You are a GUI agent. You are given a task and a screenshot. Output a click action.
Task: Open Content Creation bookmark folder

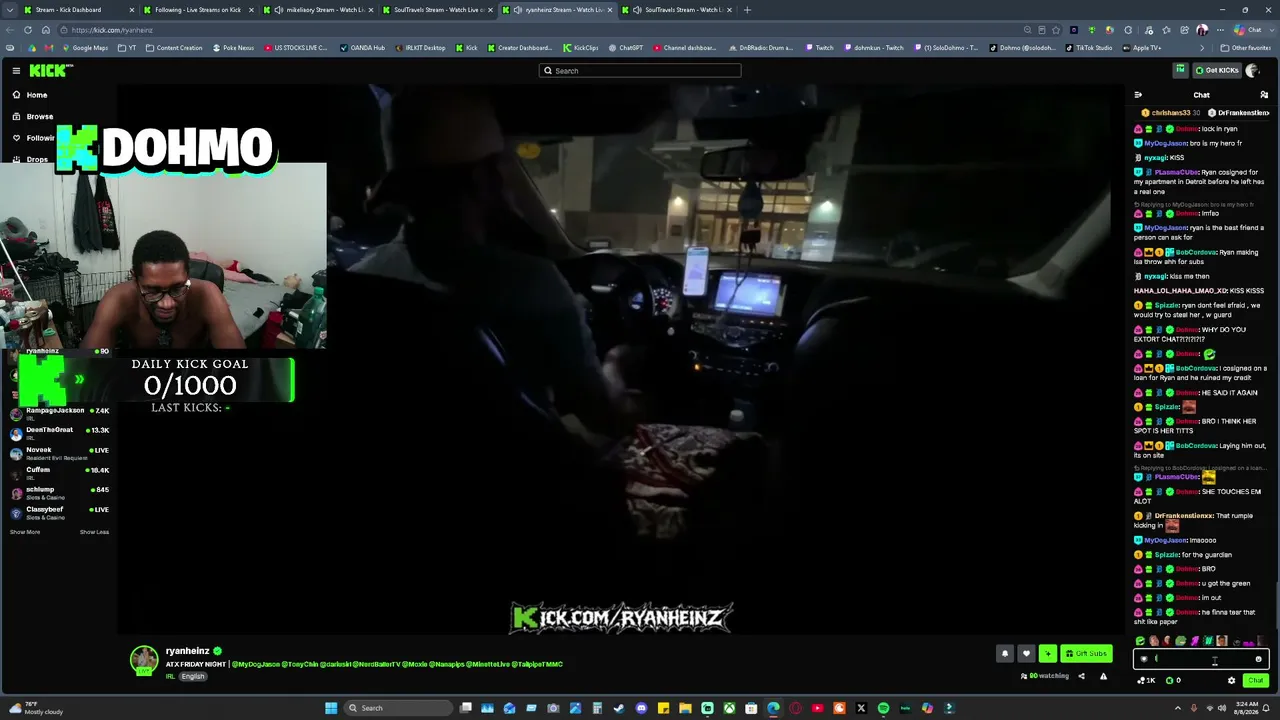(x=174, y=48)
